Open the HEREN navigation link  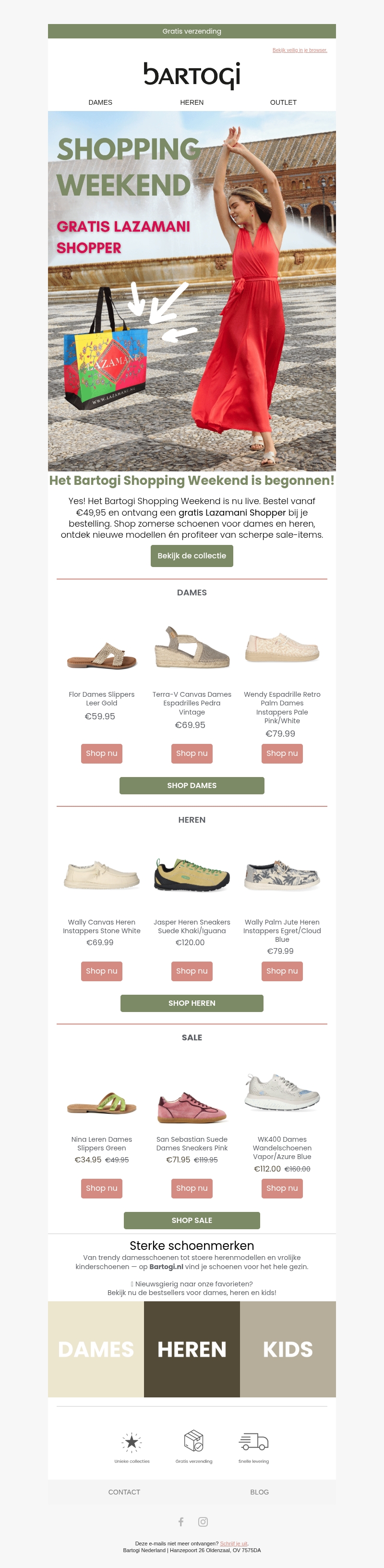click(192, 102)
